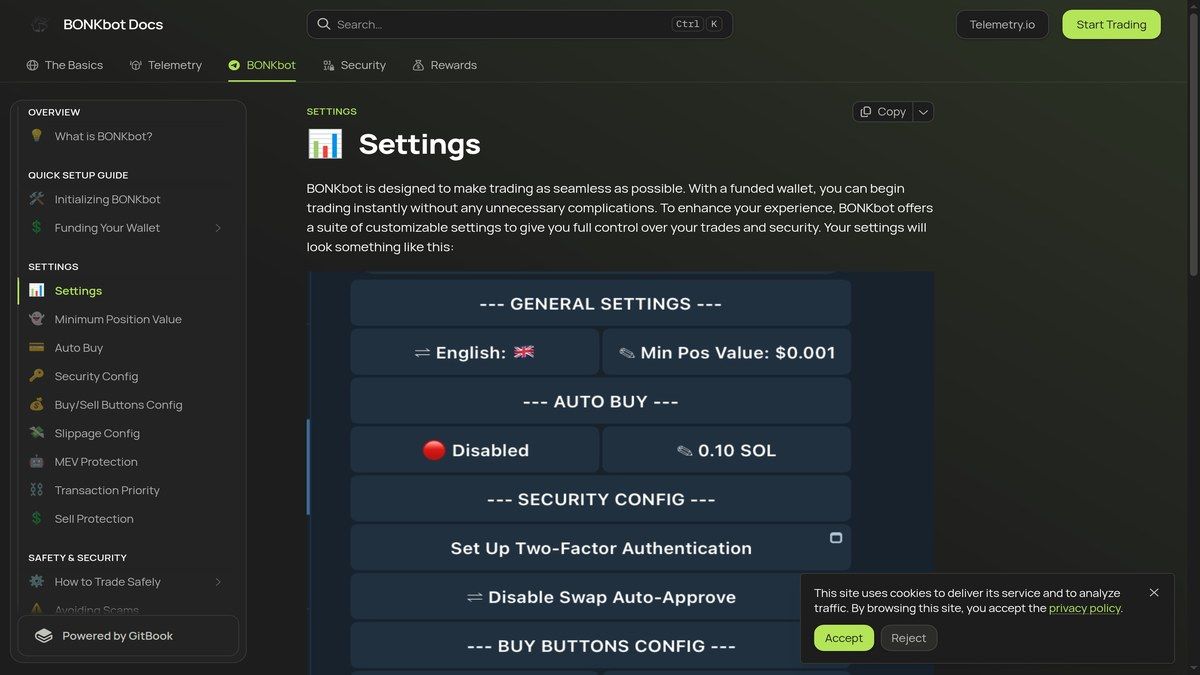Toggle the Auto Buy Disabled setting
1200x675 pixels.
[x=474, y=449]
